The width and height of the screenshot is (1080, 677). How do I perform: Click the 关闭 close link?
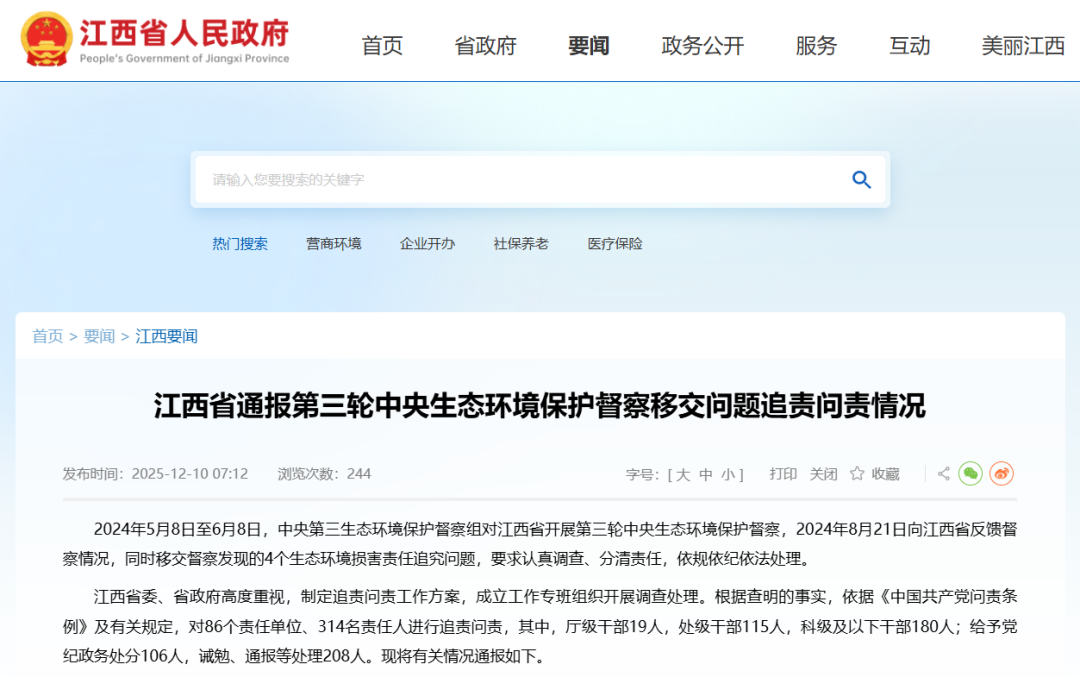tap(824, 473)
